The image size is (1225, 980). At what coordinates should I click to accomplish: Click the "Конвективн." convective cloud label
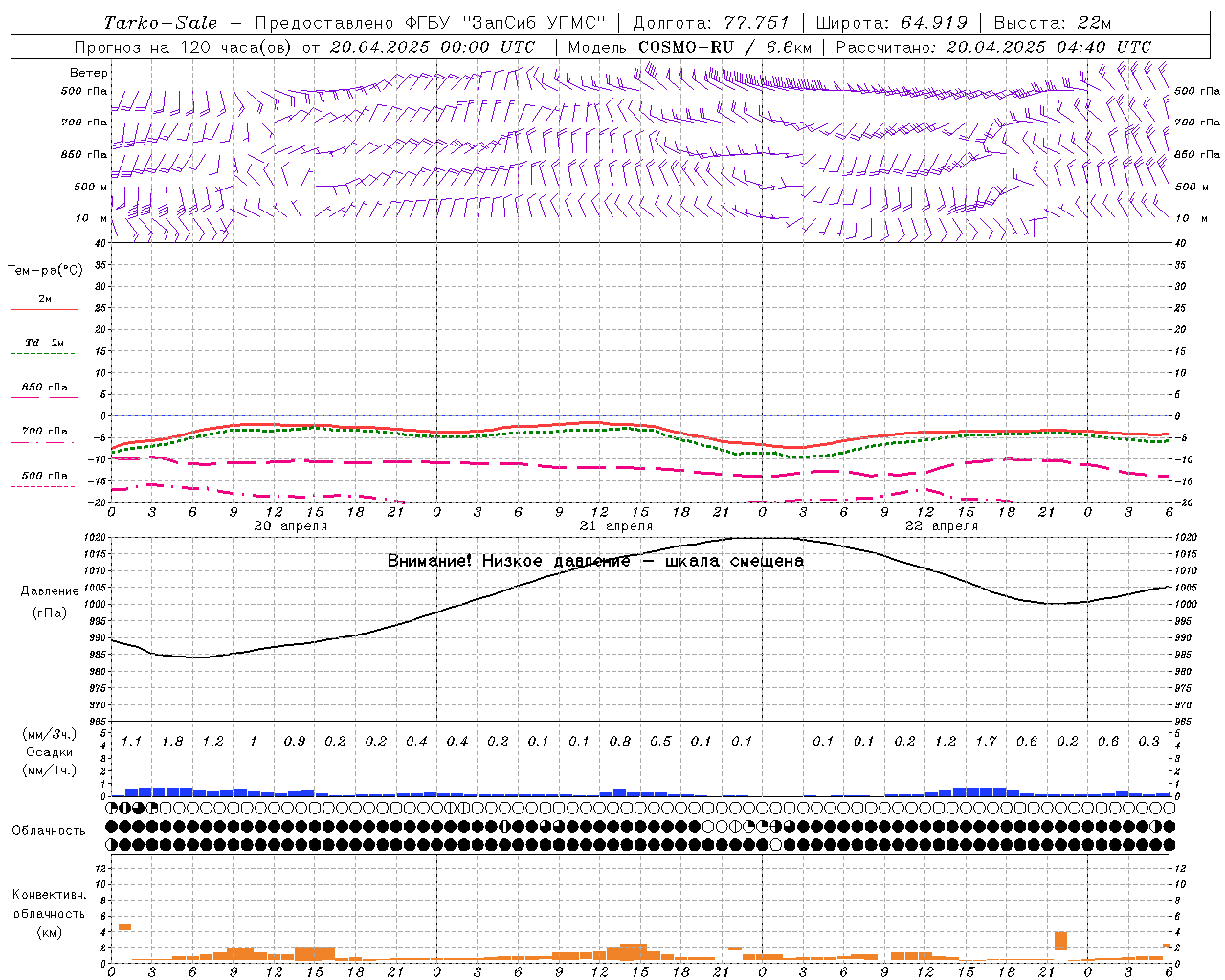[49, 895]
